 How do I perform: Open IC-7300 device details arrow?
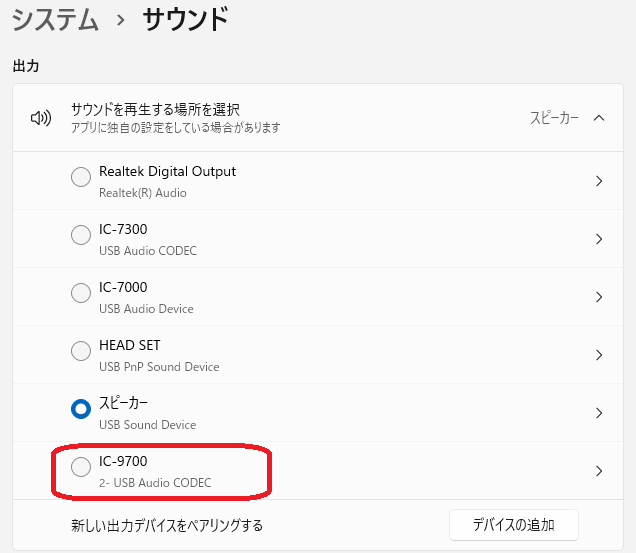pyautogui.click(x=599, y=239)
